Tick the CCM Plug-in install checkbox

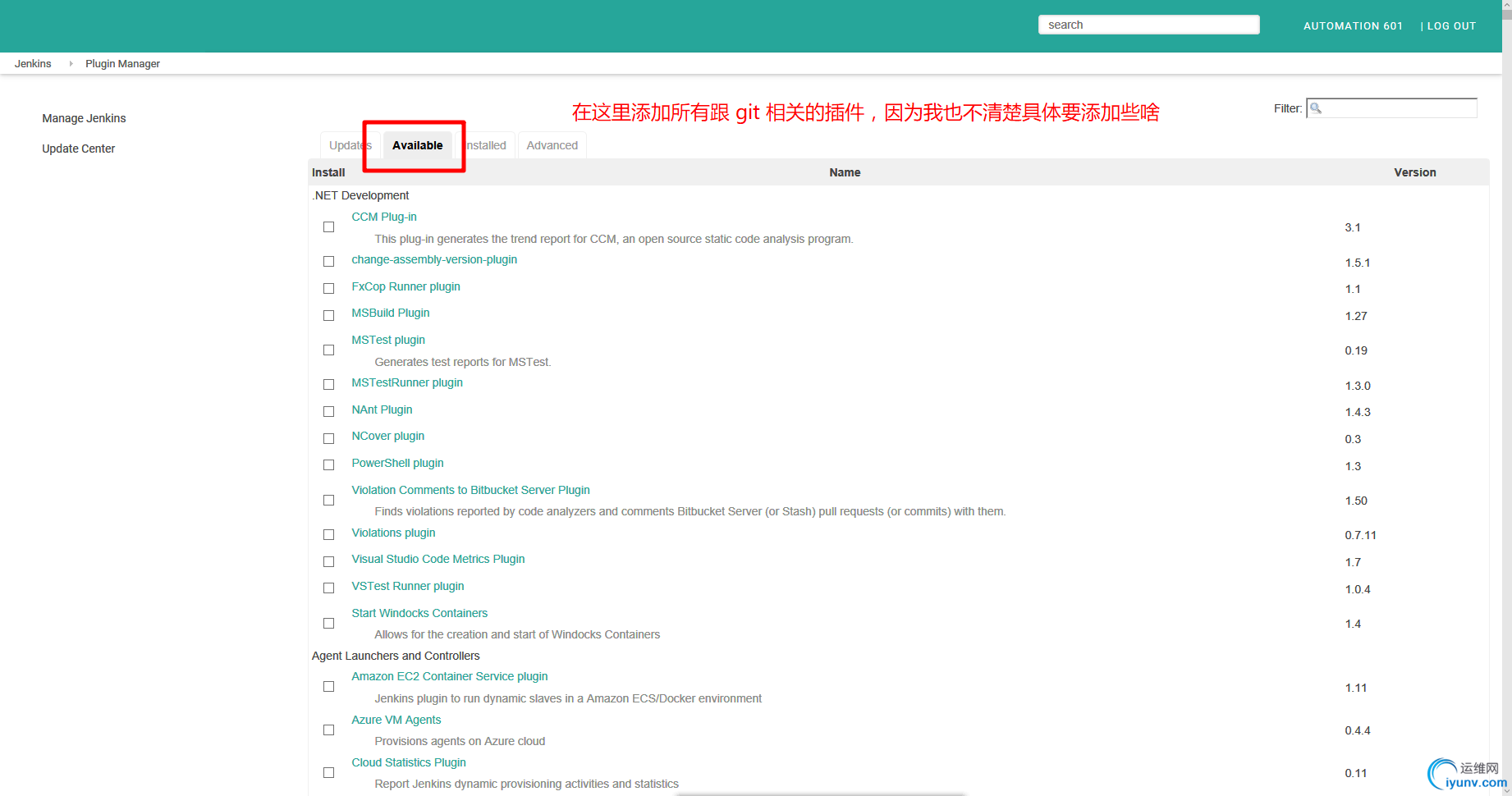coord(328,227)
